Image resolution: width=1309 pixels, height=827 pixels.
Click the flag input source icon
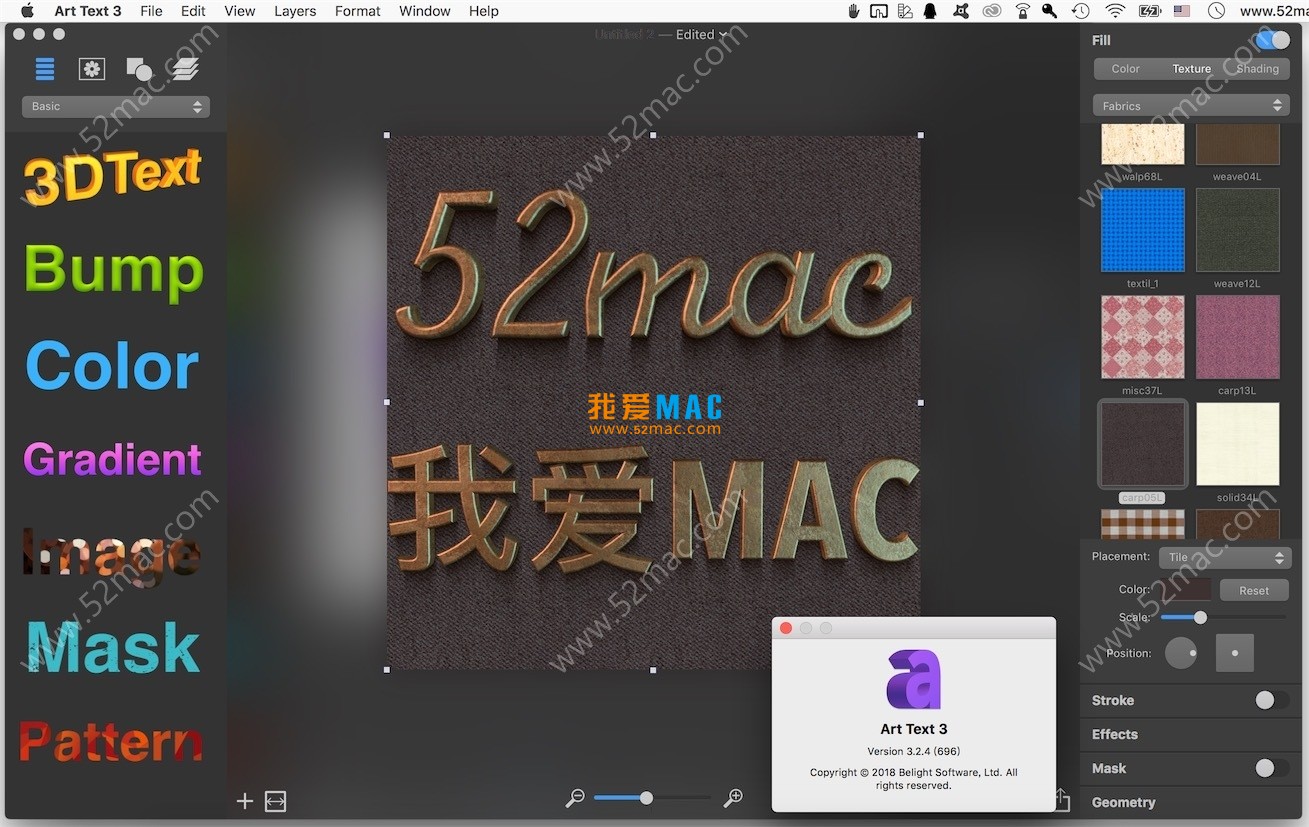(x=1182, y=11)
